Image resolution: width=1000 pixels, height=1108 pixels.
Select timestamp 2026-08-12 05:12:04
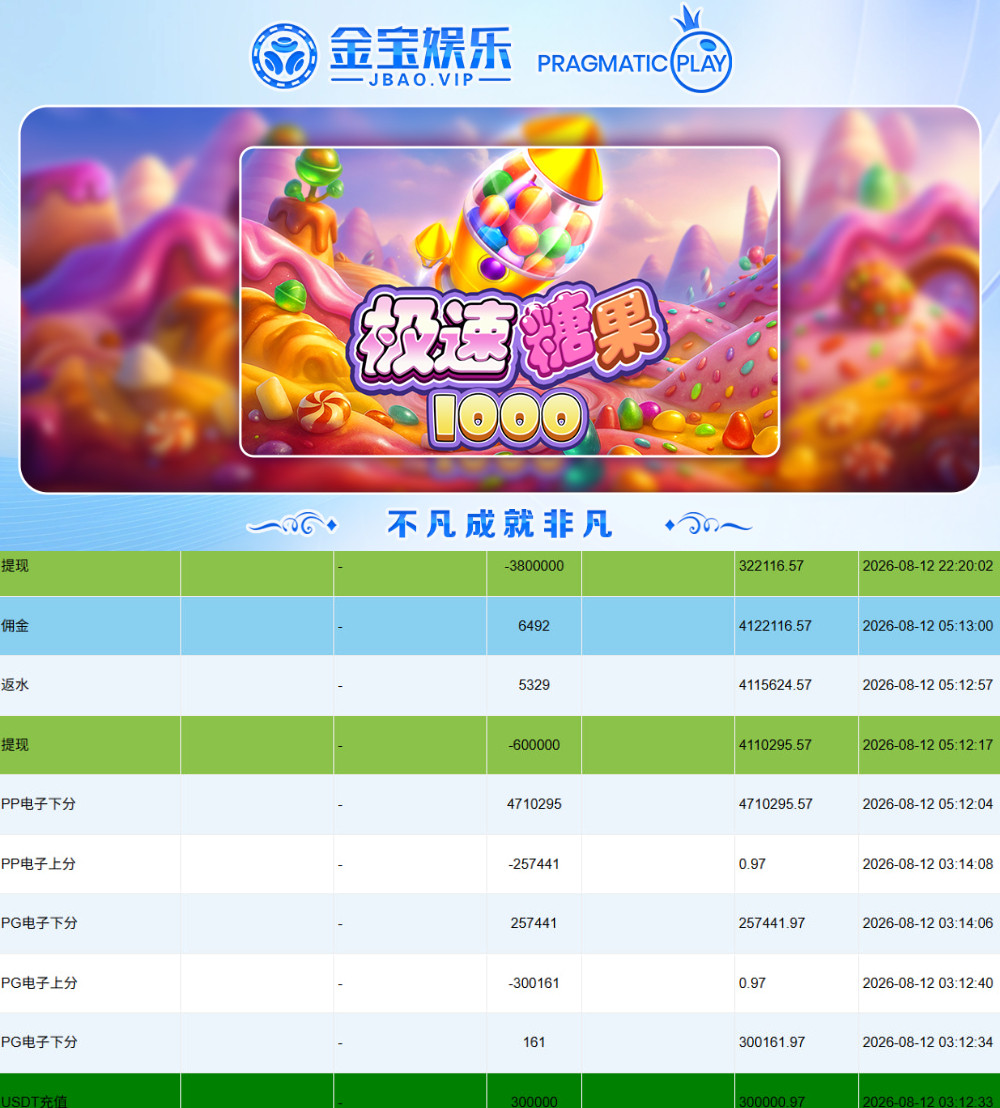[x=927, y=805]
